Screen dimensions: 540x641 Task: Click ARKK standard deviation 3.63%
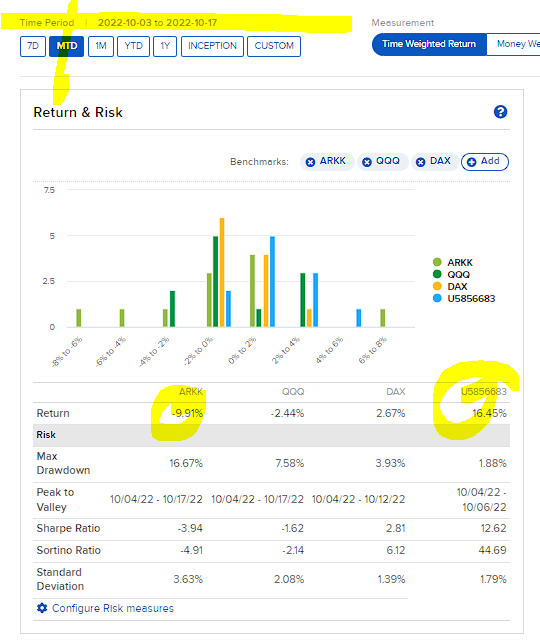pos(188,579)
